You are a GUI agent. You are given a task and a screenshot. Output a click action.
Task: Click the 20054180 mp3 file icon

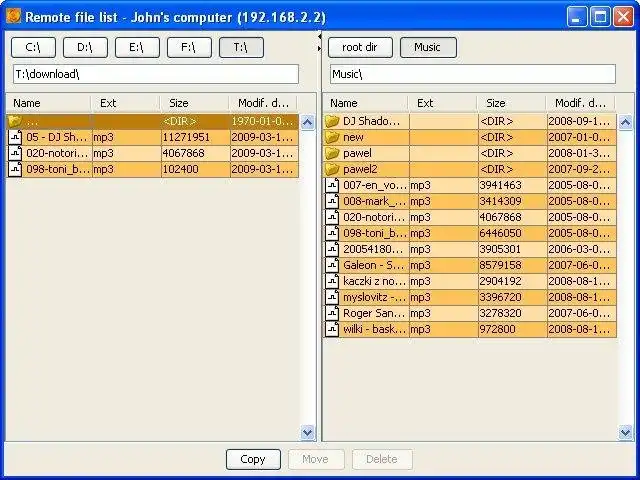tap(332, 249)
